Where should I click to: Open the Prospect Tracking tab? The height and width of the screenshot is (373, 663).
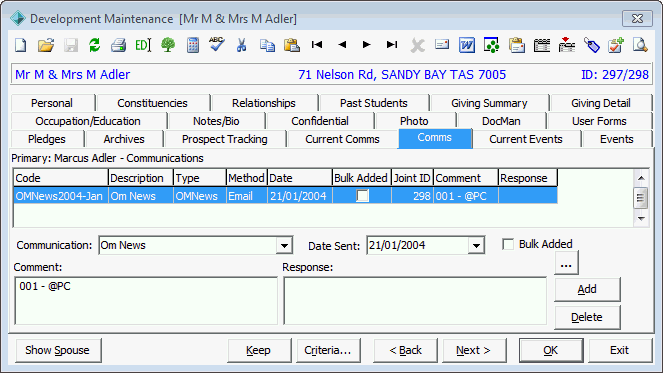(x=225, y=139)
